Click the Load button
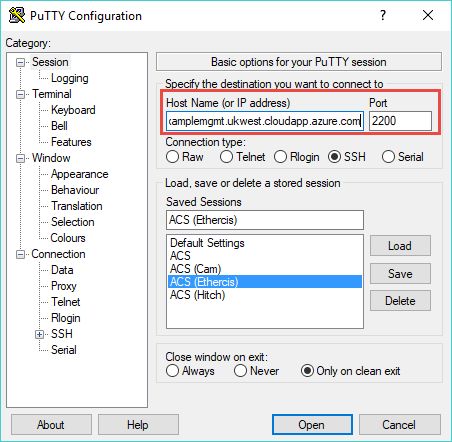 (x=400, y=246)
